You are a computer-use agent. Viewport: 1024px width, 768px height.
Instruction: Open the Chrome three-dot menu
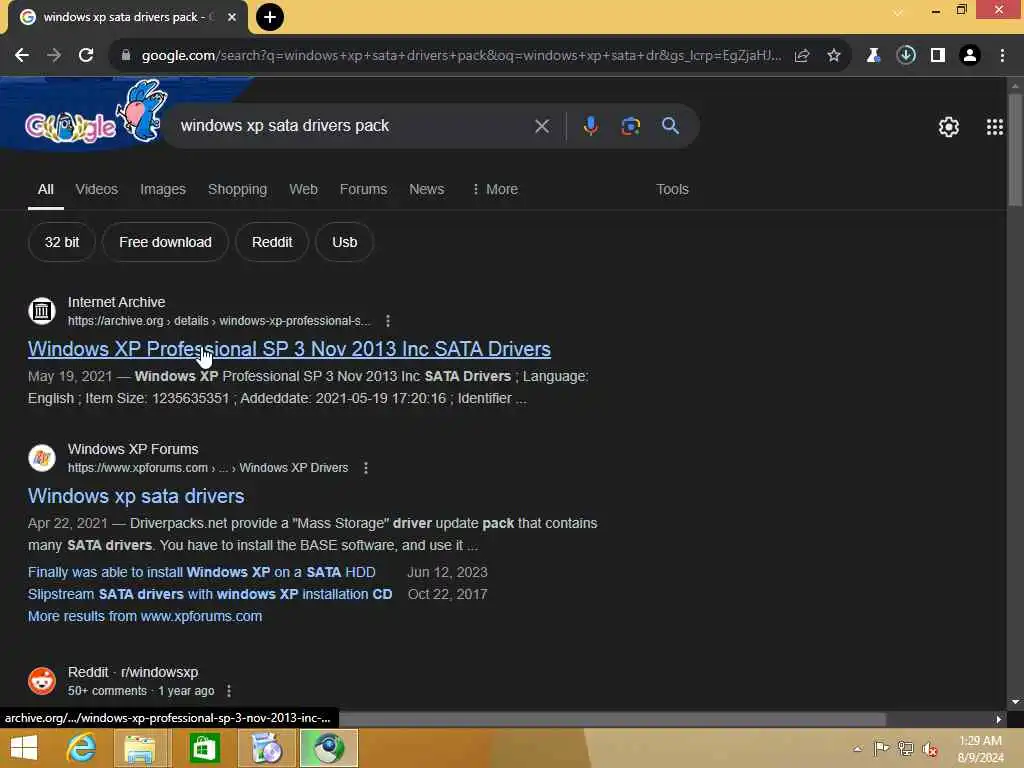point(1002,56)
